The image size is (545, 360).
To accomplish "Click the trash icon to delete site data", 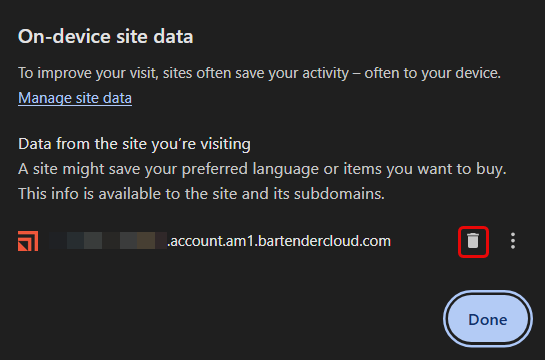I will coord(473,242).
